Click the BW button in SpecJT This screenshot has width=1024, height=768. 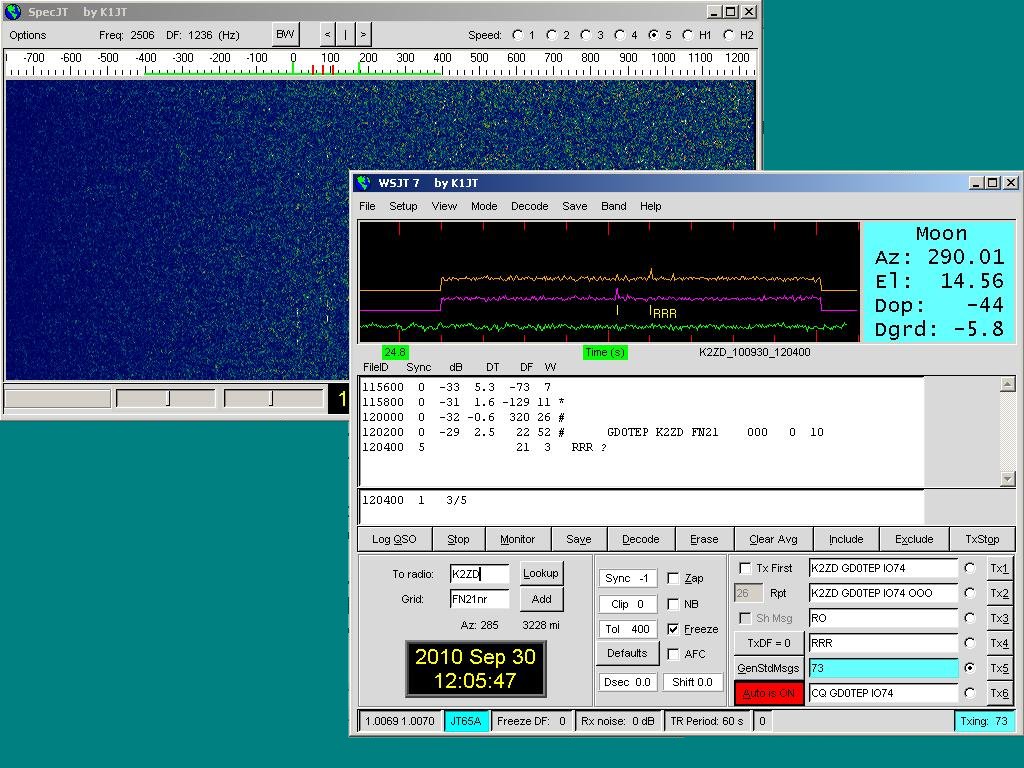pos(285,35)
